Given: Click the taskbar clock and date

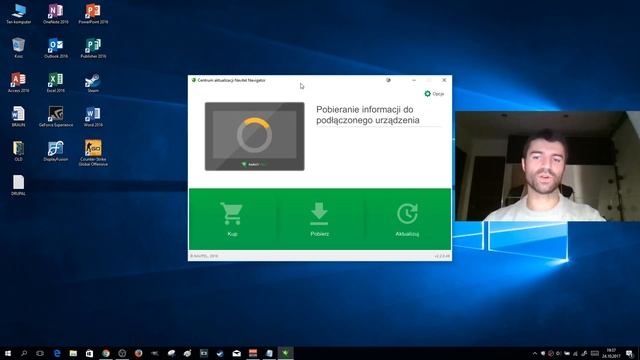Looking at the screenshot, I should (x=611, y=353).
